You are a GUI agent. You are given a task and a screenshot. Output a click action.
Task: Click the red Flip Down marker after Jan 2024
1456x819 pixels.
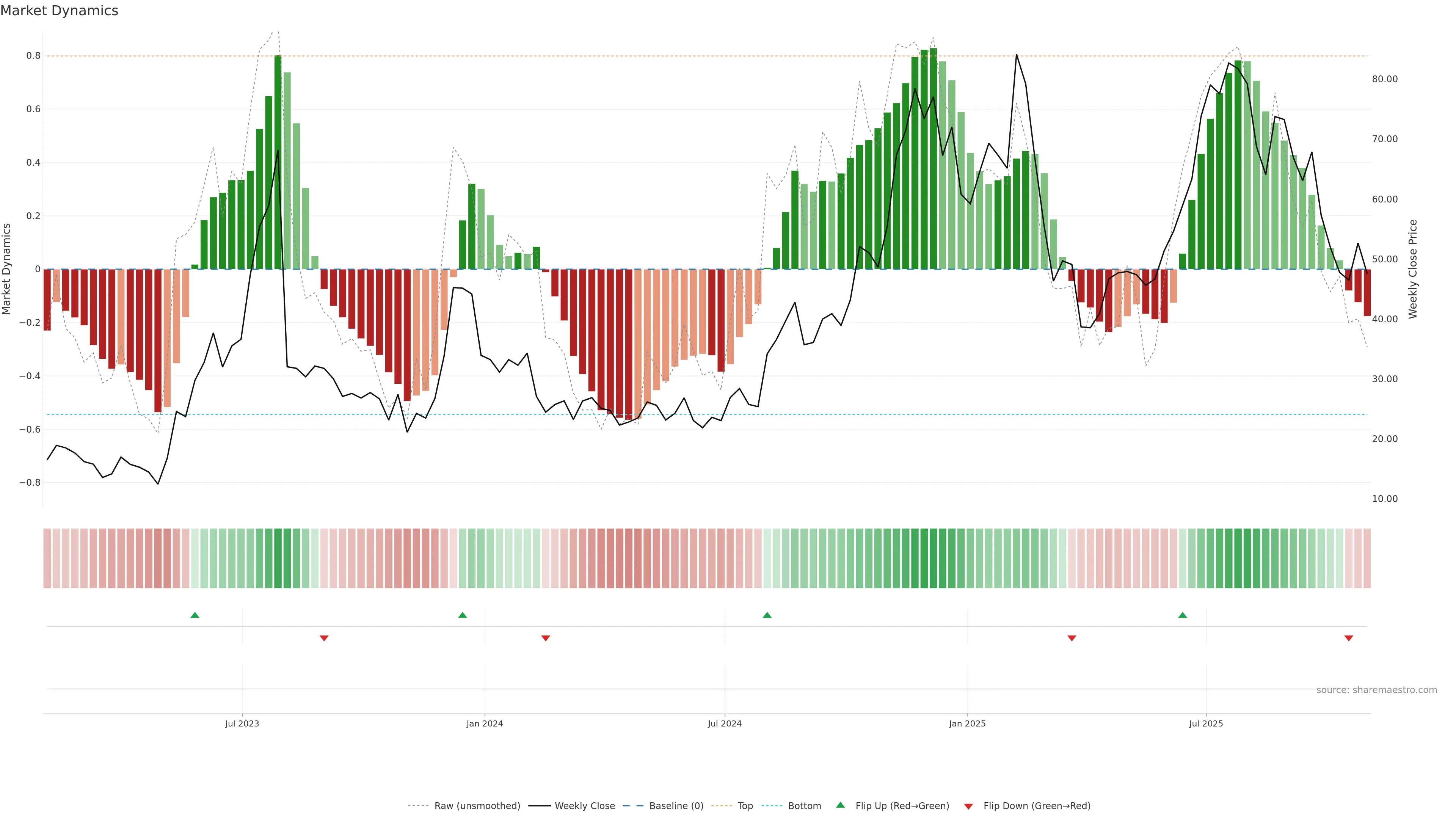click(x=546, y=638)
